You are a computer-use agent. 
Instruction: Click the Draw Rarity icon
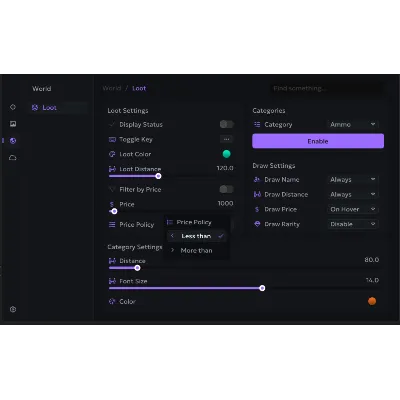click(x=257, y=224)
